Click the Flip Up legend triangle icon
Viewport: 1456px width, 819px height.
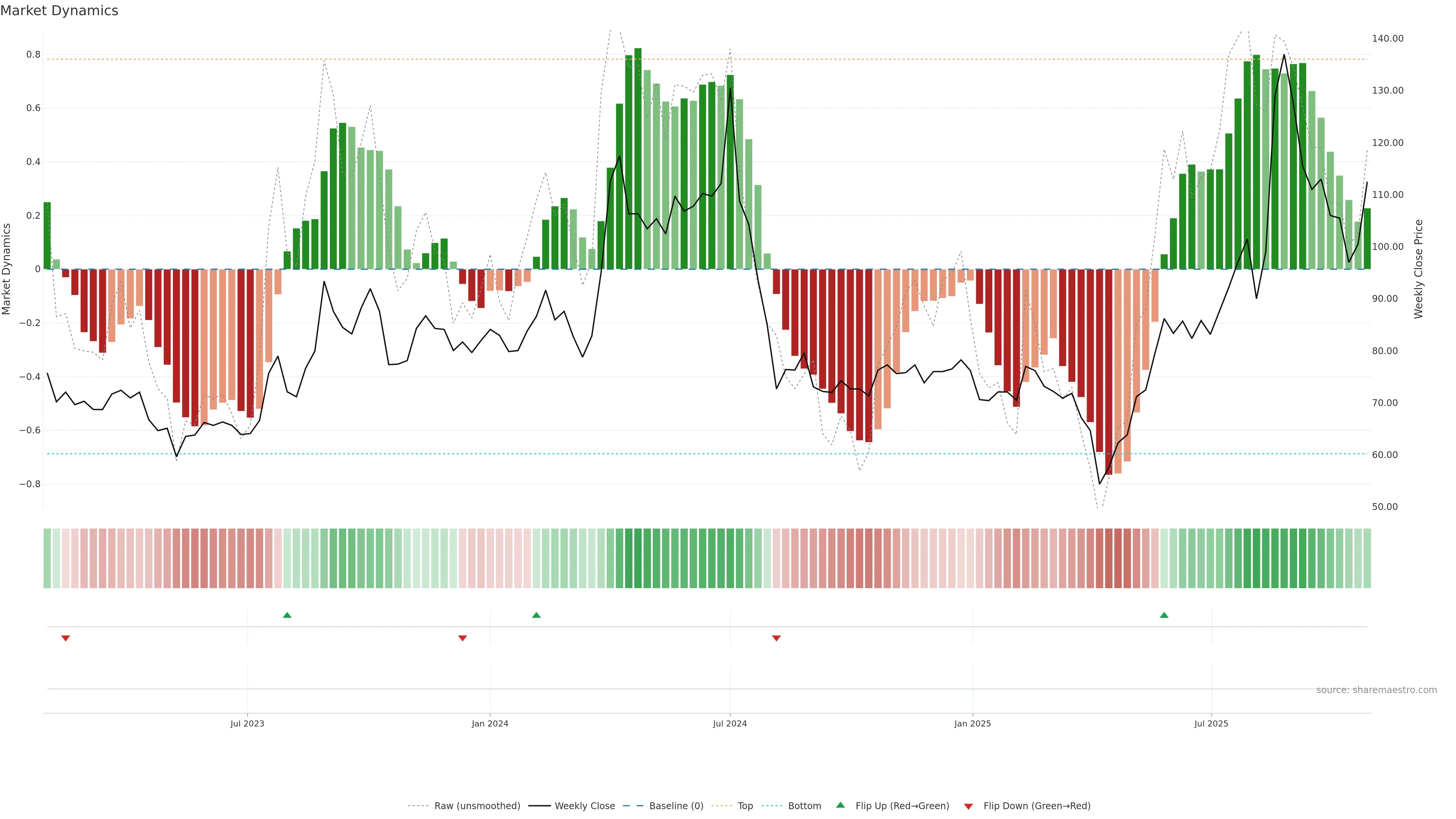(x=841, y=805)
